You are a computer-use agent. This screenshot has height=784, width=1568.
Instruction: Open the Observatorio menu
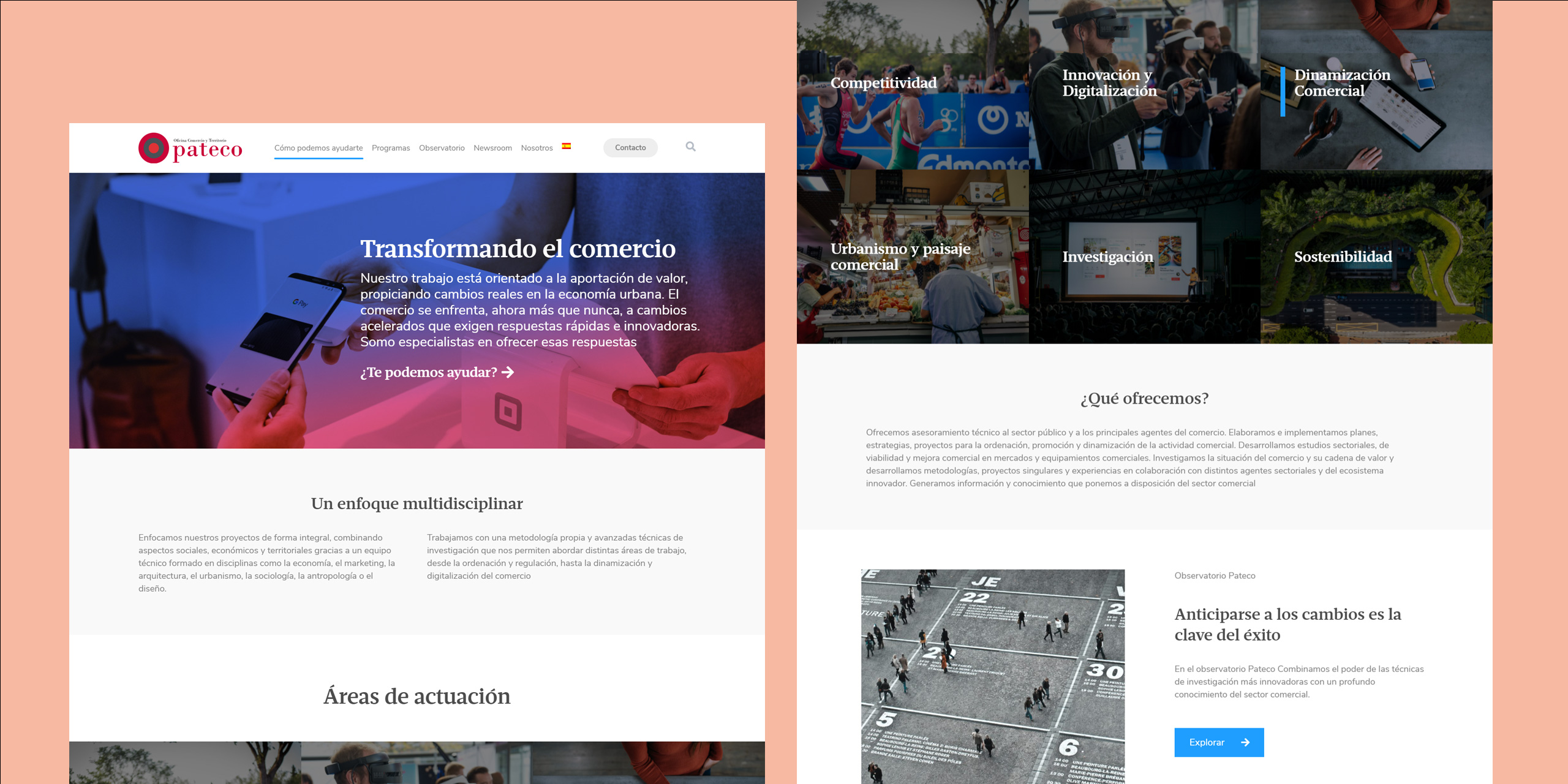point(441,148)
